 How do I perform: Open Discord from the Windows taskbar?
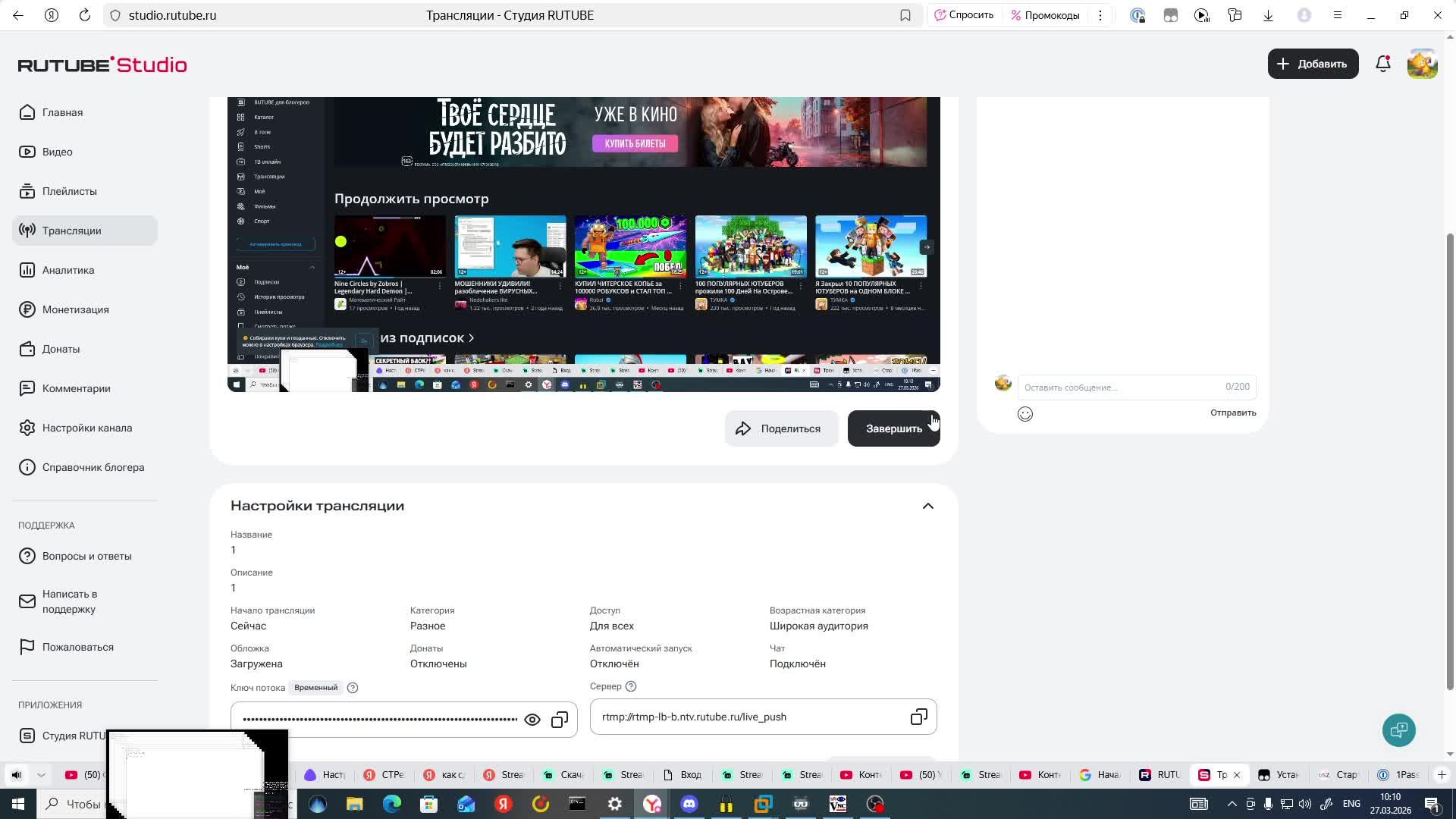[x=689, y=804]
